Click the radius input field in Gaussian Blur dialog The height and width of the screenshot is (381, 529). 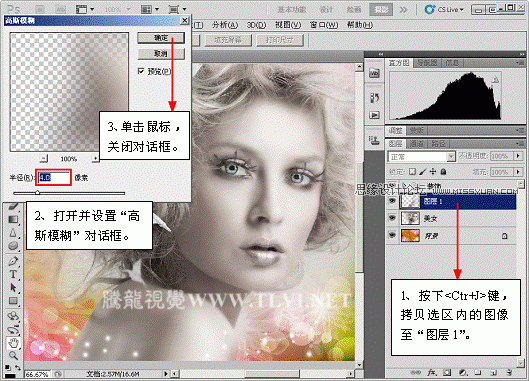pyautogui.click(x=53, y=178)
